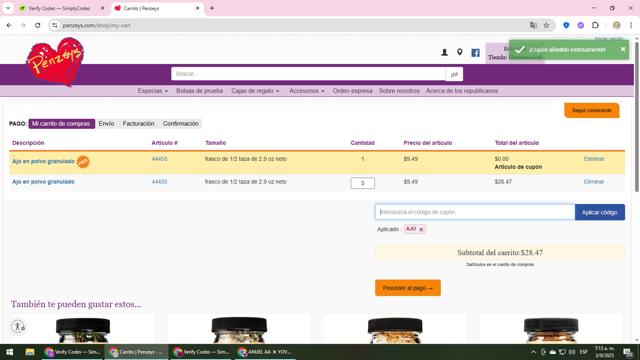Open second Ajo en polvo granulado link
This screenshot has height=360, width=640.
pyautogui.click(x=43, y=182)
